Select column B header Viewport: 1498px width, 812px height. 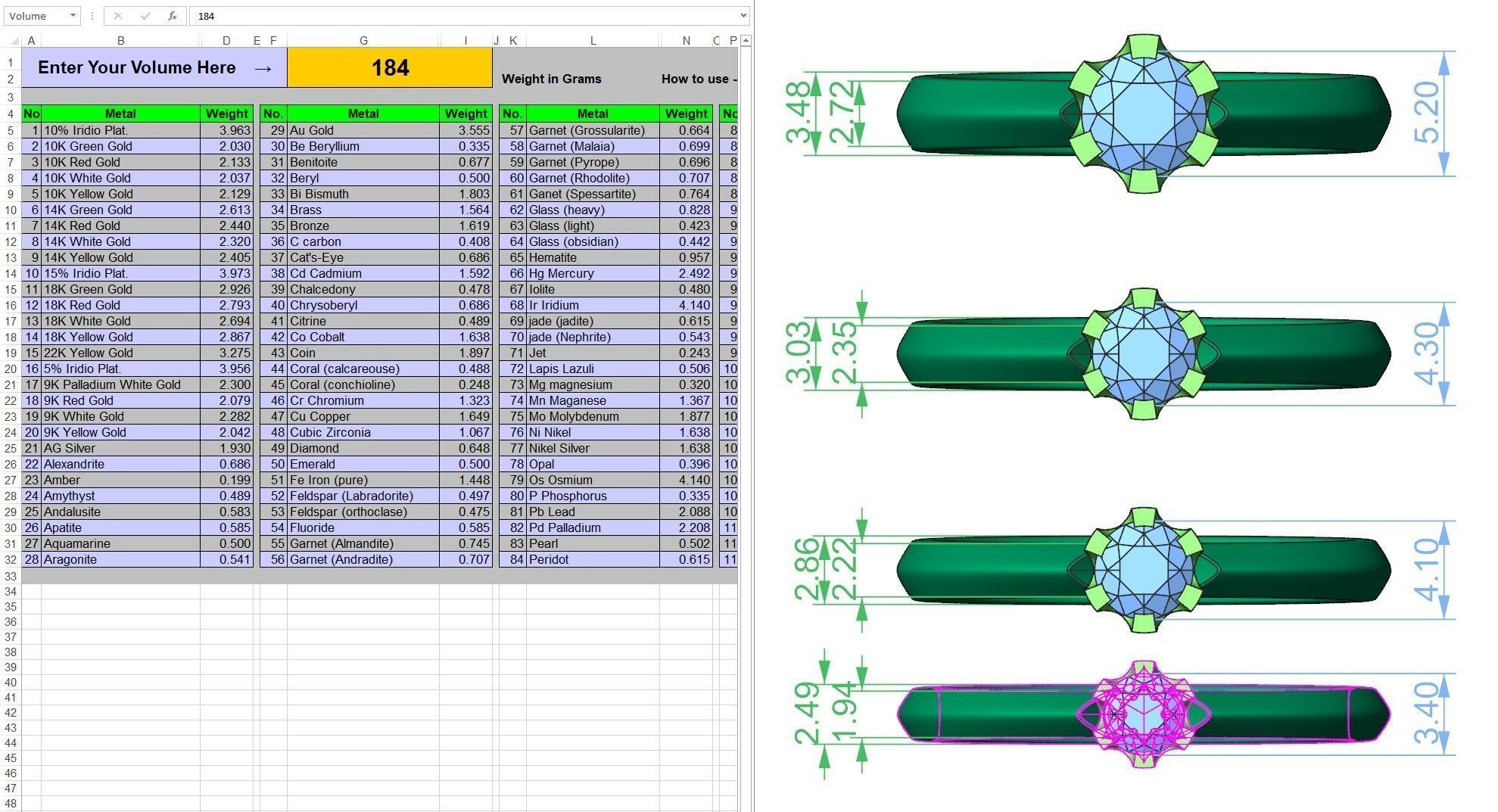(121, 41)
